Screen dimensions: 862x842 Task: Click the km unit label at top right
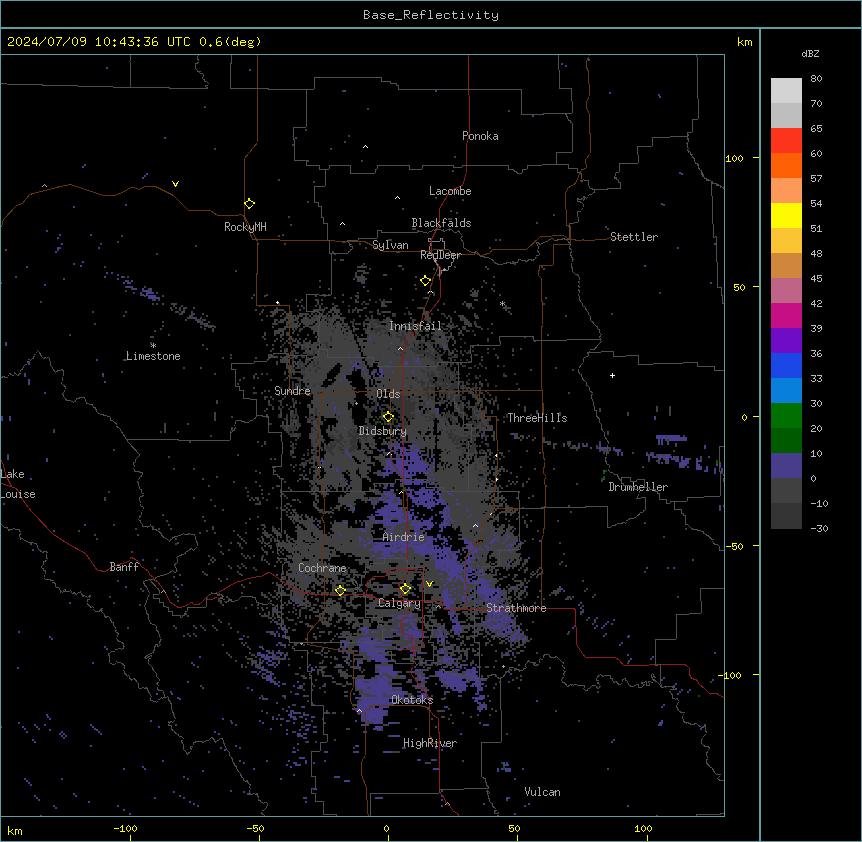(x=744, y=42)
